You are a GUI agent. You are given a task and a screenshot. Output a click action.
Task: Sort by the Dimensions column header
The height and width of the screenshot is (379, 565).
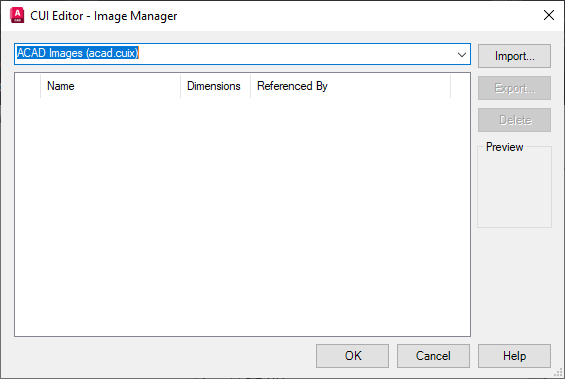coord(215,86)
